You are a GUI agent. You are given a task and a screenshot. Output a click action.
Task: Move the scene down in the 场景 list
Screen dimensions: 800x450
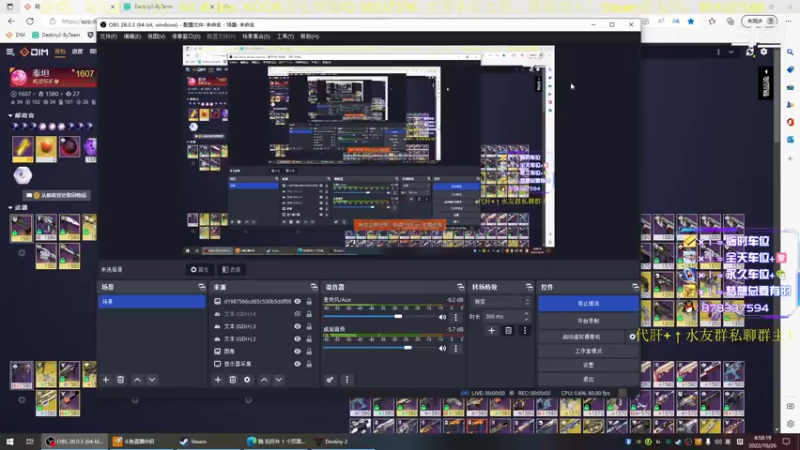click(152, 380)
